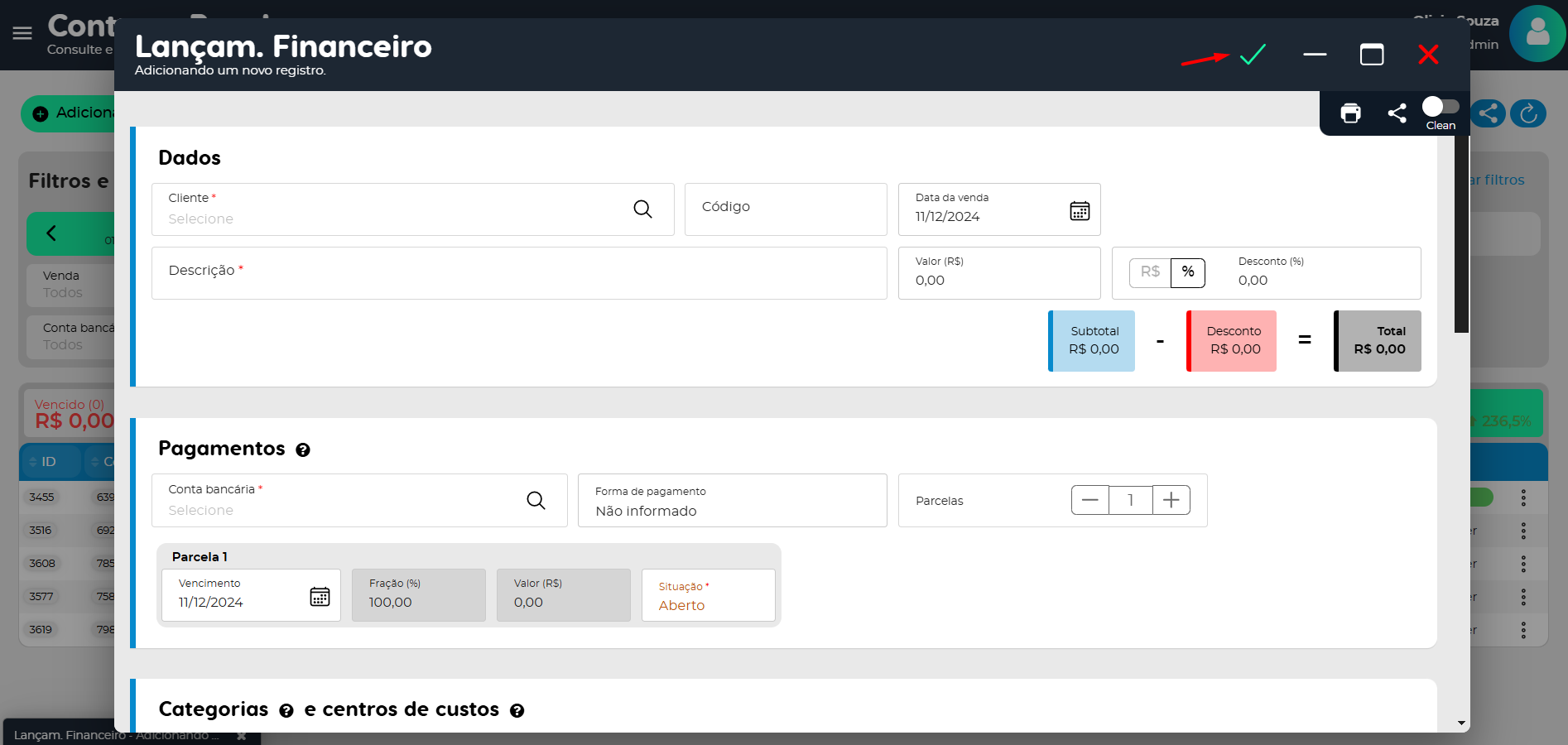Decrease Parcelas with the minus button
The height and width of the screenshot is (745, 1568).
coord(1089,500)
